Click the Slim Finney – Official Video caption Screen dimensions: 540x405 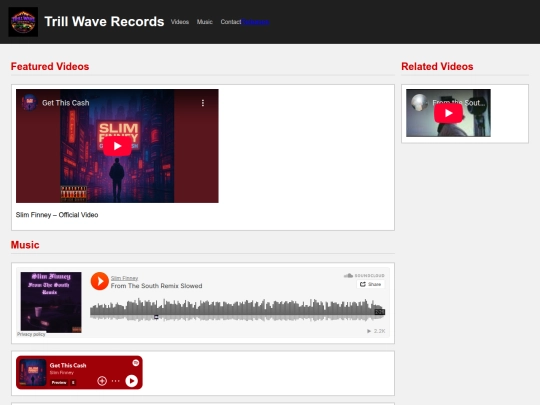point(57,215)
